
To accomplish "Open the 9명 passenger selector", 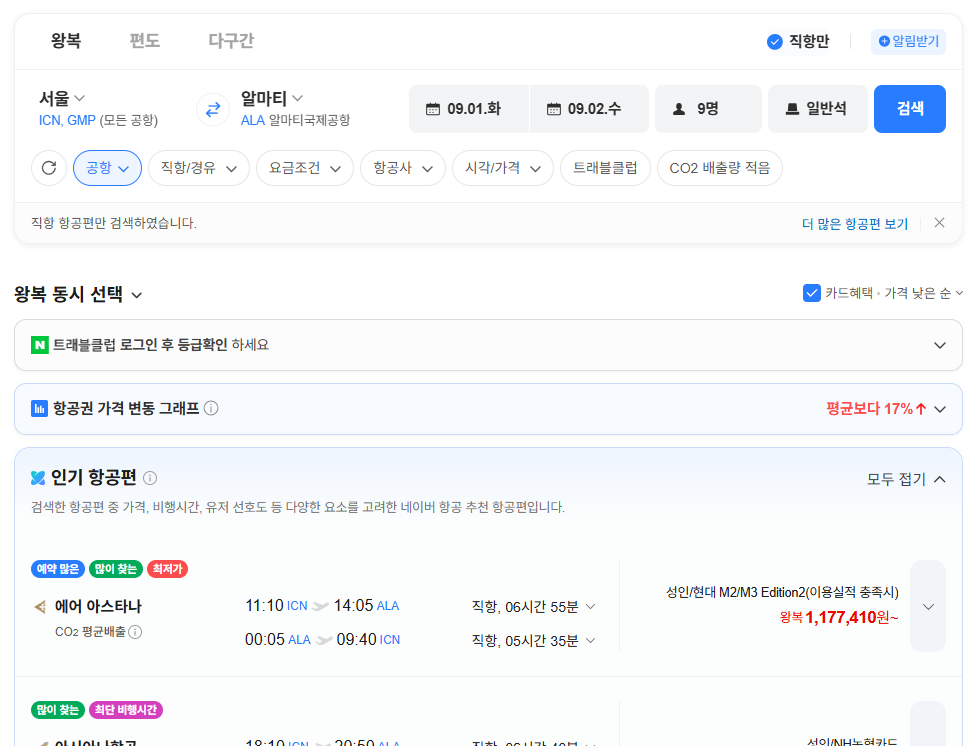I will pyautogui.click(x=708, y=109).
